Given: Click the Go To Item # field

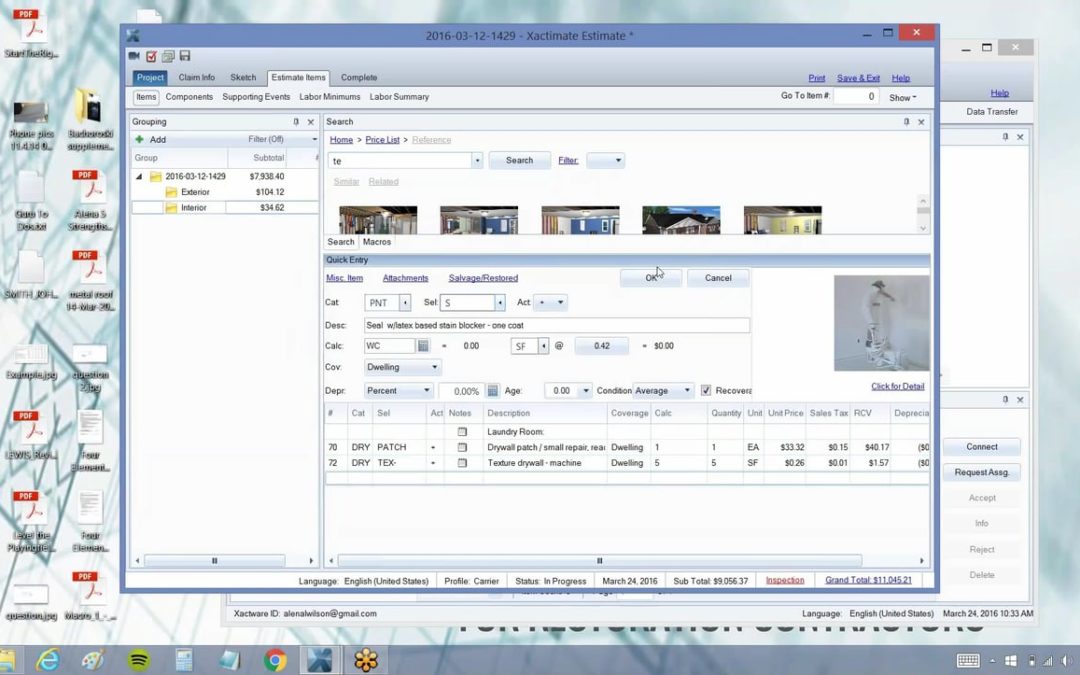Looking at the screenshot, I should 856,96.
